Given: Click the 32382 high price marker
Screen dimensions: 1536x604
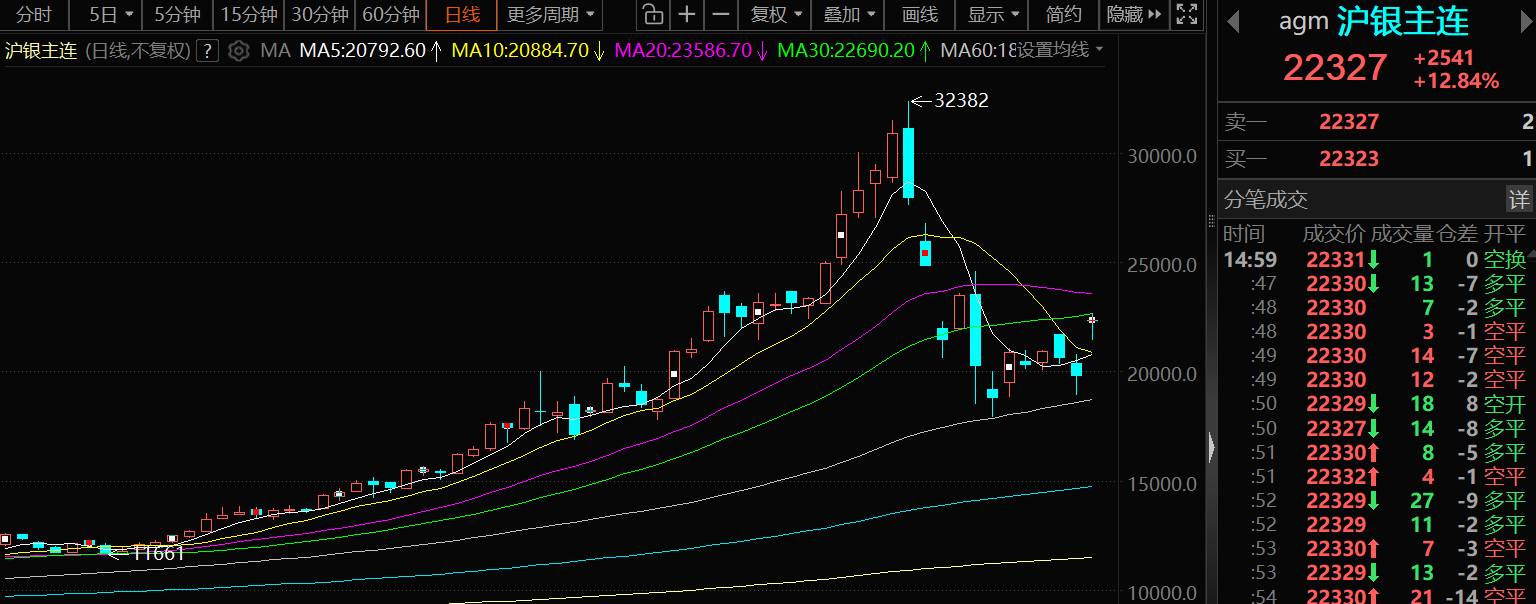Looking at the screenshot, I should click(x=960, y=100).
